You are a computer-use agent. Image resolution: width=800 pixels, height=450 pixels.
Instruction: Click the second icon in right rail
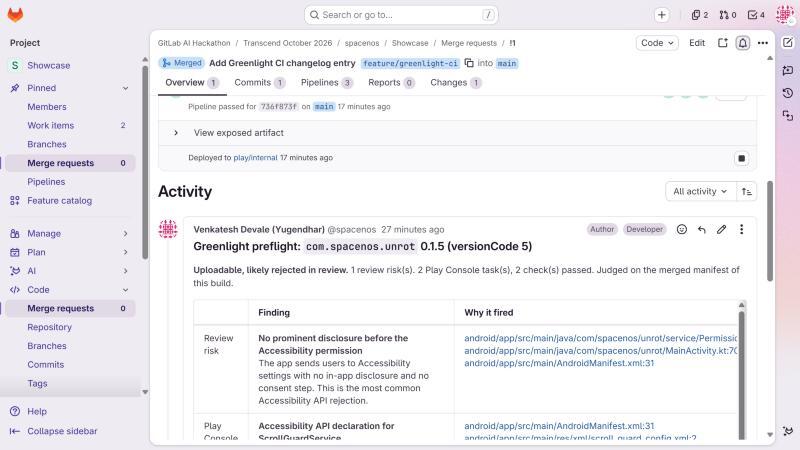coord(788,70)
